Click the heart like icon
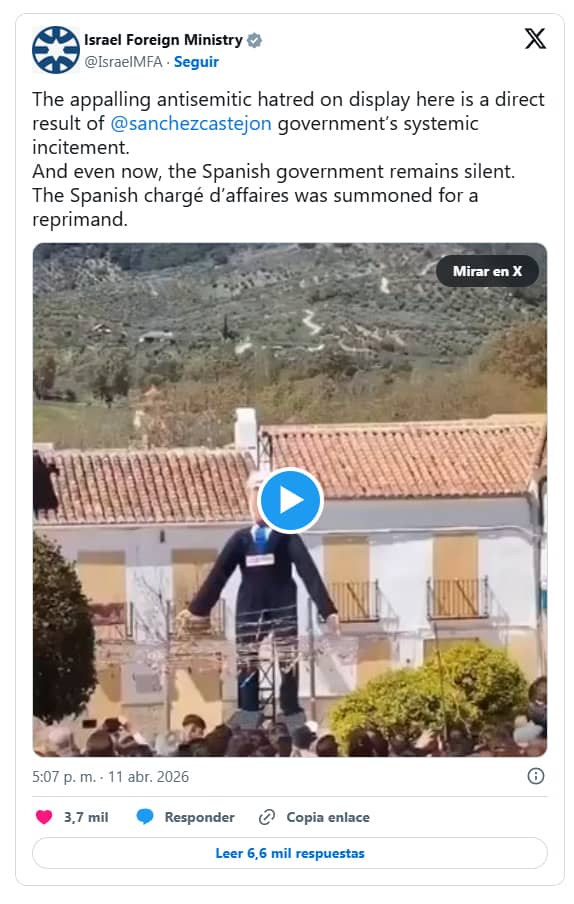The image size is (574, 904). 44,816
